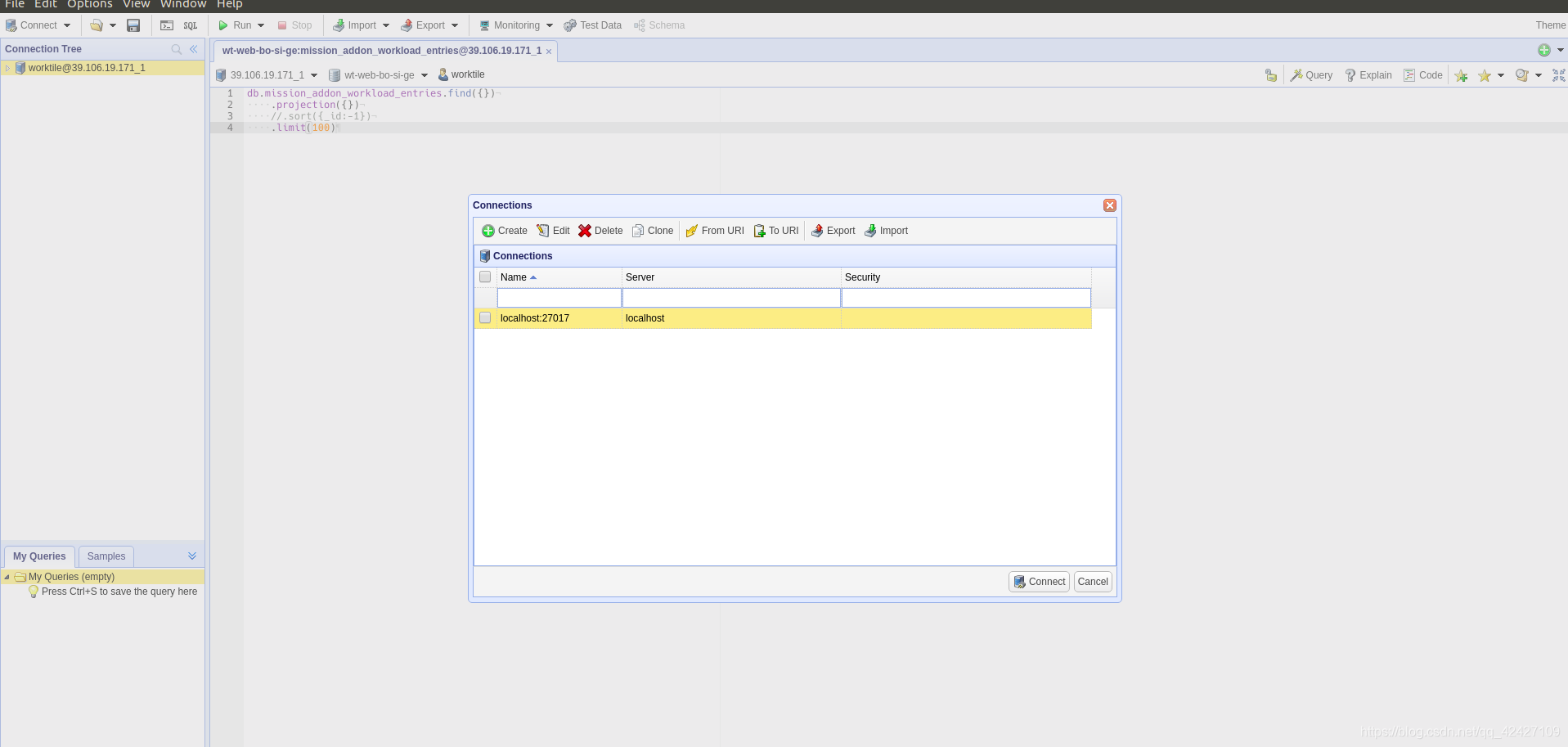Click To URI in Connections dialog
Screen dimensions: 1568x747
click(x=776, y=231)
